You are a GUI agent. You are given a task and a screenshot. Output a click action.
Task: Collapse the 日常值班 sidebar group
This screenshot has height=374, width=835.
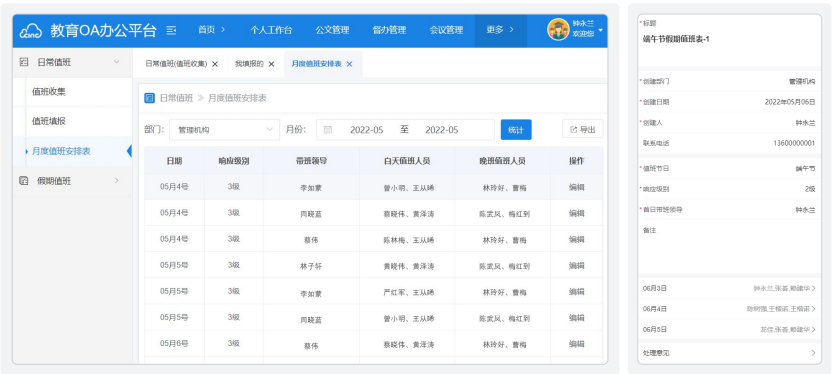click(117, 62)
